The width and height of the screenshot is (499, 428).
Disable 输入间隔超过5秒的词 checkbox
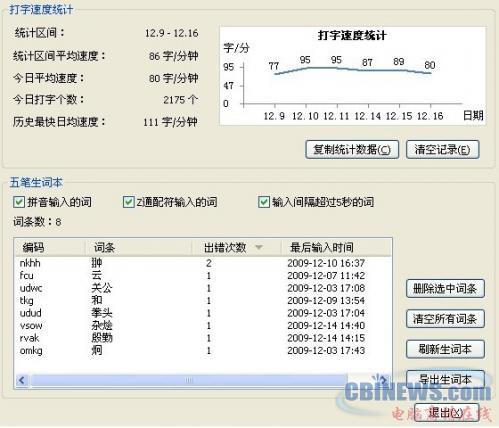pyautogui.click(x=264, y=202)
